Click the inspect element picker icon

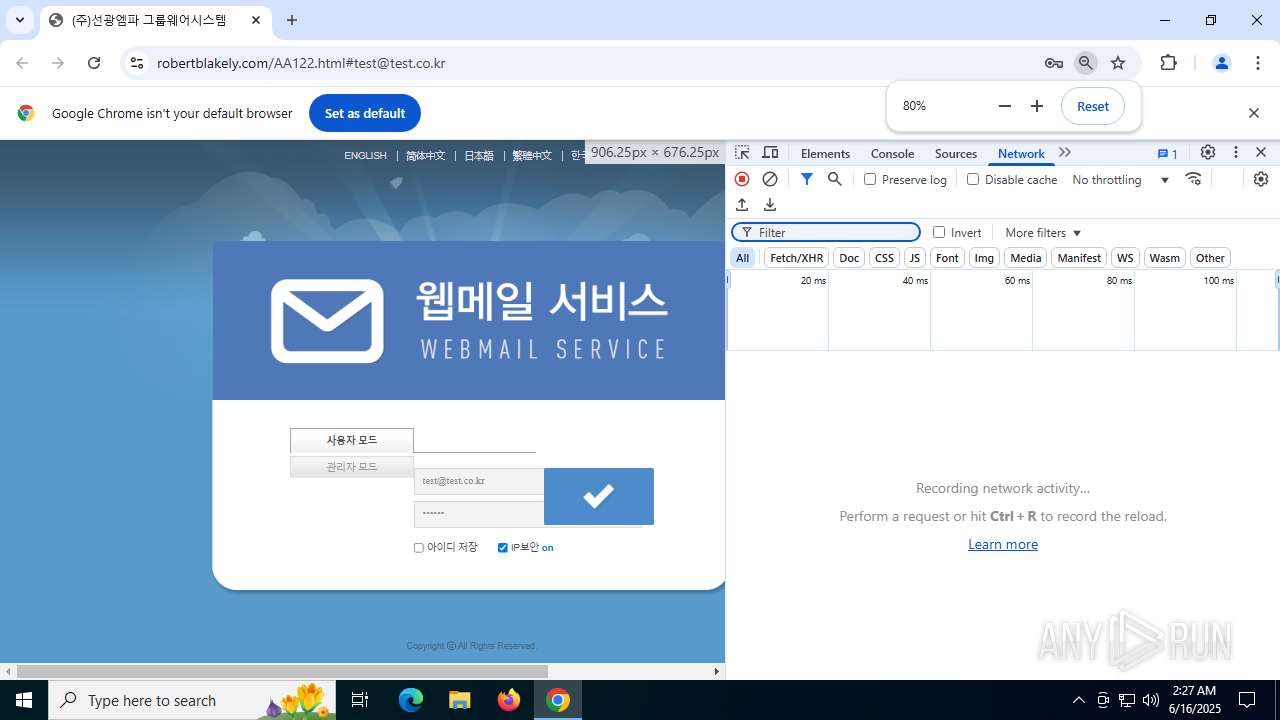742,153
